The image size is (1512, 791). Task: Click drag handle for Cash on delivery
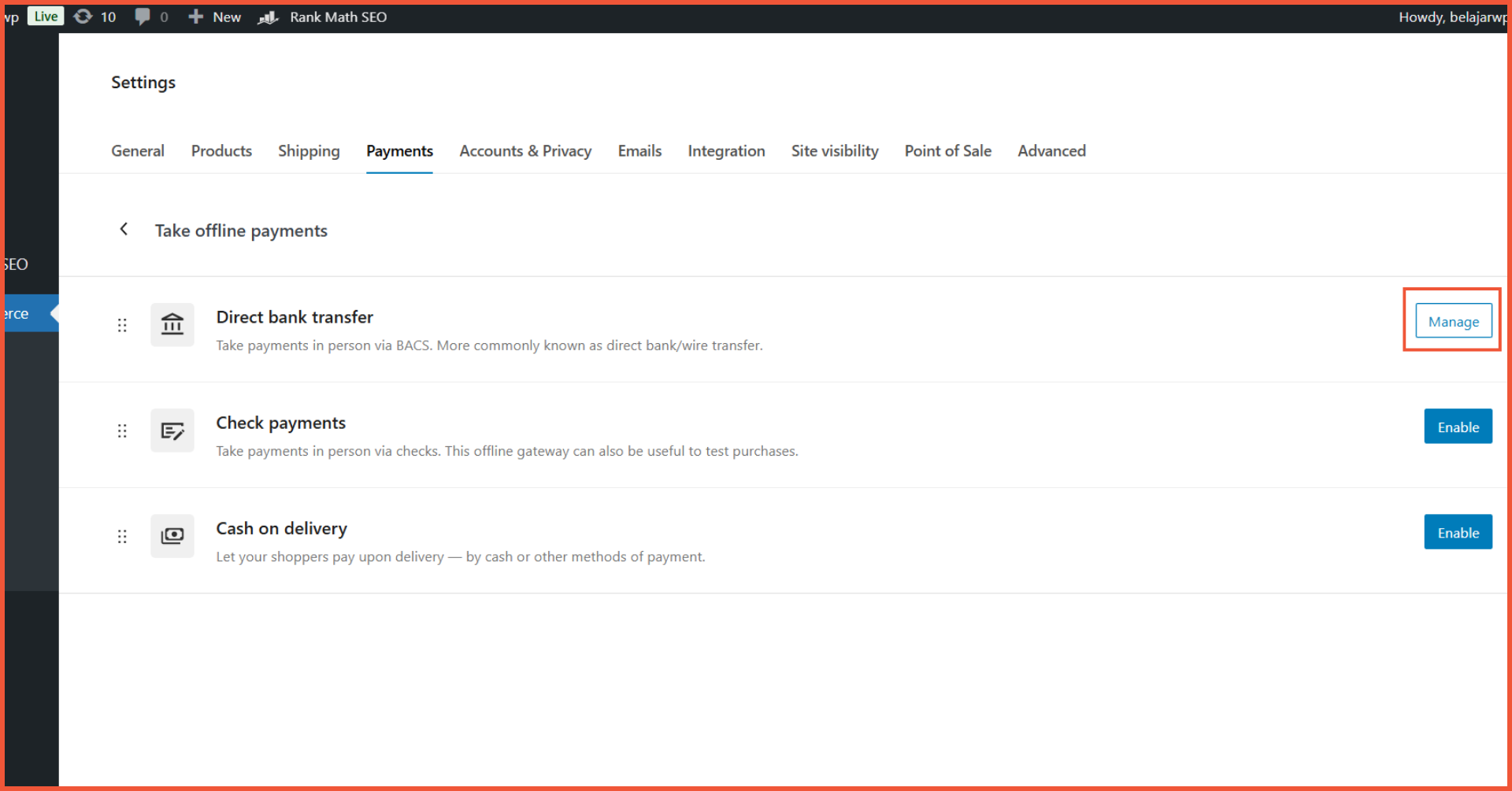(122, 536)
